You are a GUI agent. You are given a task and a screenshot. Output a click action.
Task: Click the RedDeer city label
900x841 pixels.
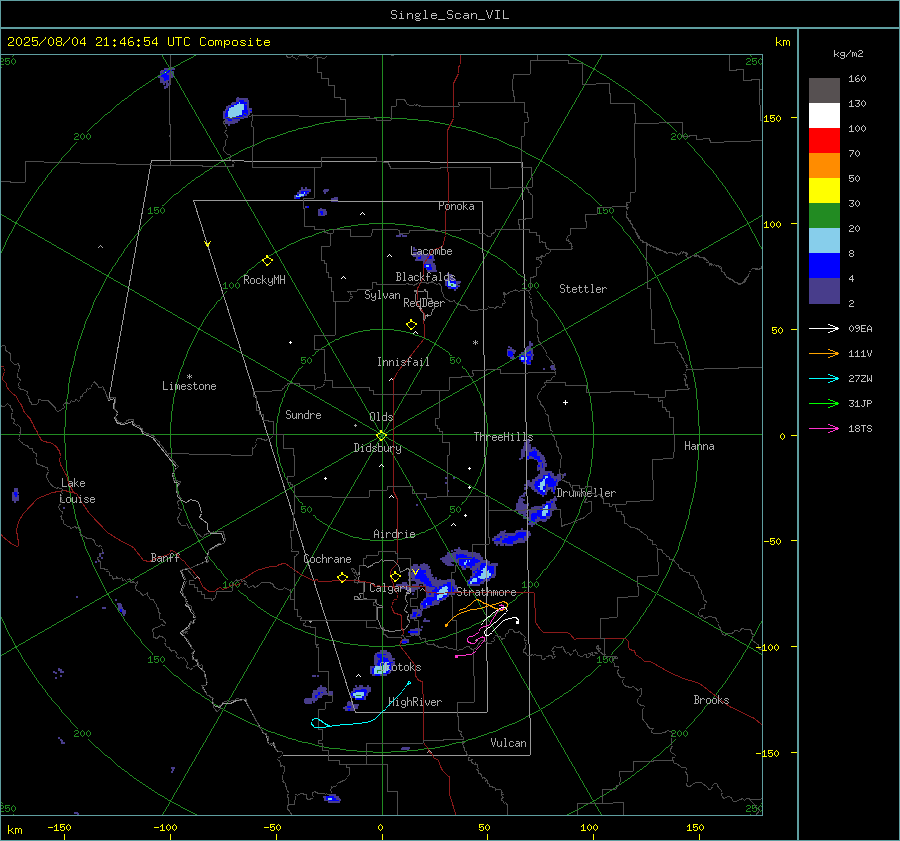(424, 303)
